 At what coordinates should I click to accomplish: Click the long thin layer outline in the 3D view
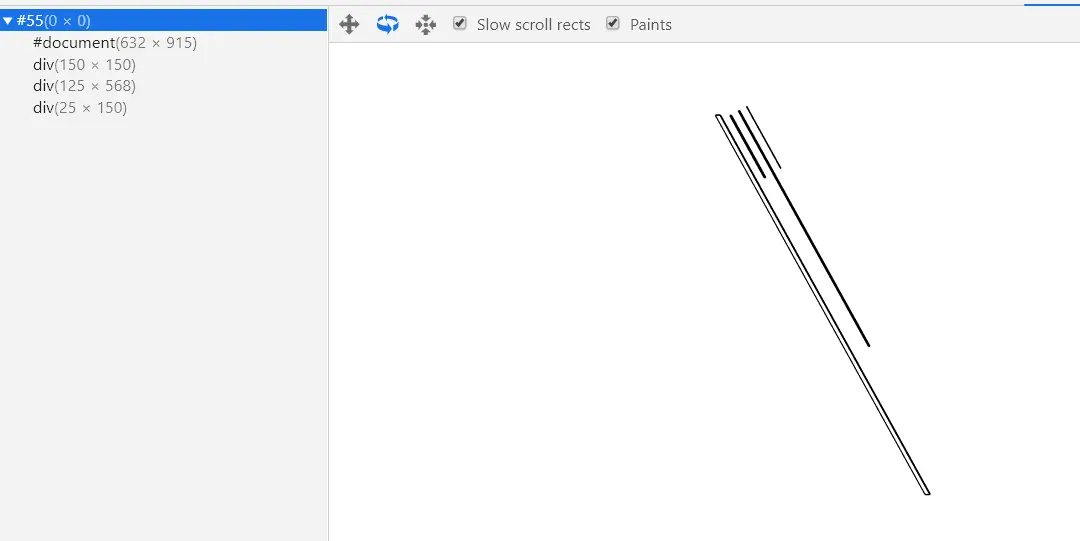point(823,305)
